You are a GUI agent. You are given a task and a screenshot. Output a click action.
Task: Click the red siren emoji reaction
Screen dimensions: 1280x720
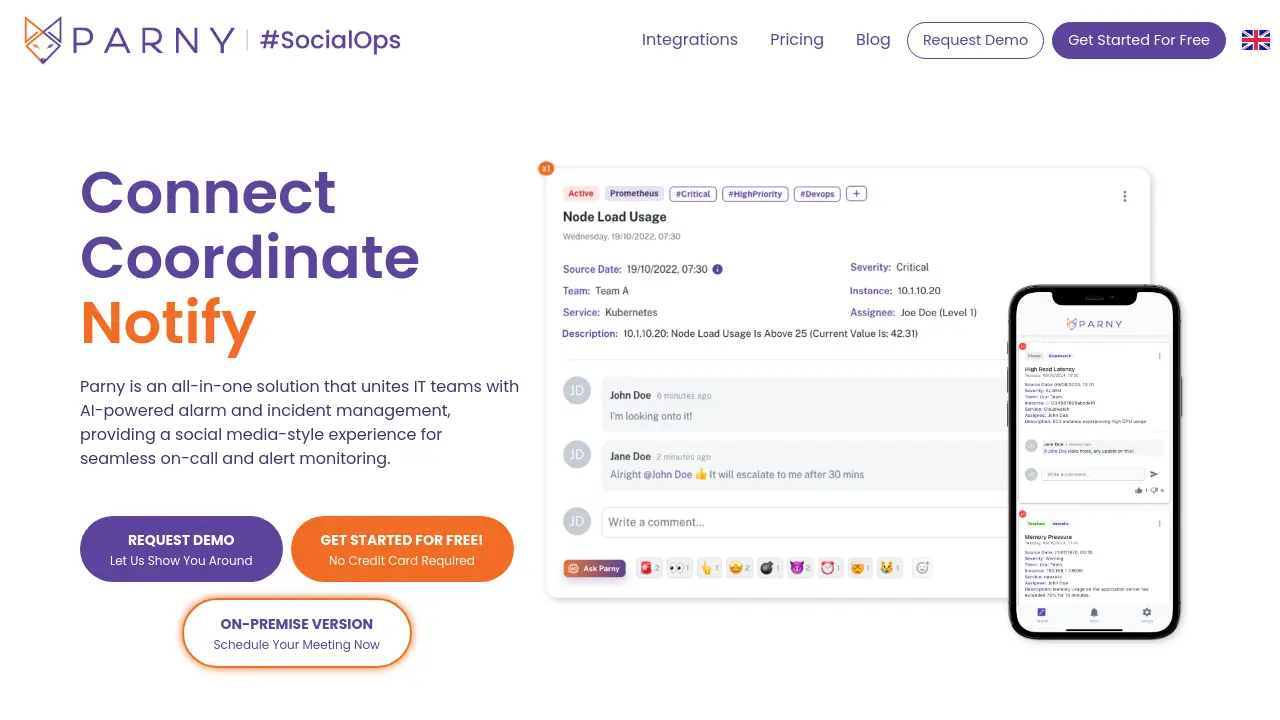pos(649,568)
